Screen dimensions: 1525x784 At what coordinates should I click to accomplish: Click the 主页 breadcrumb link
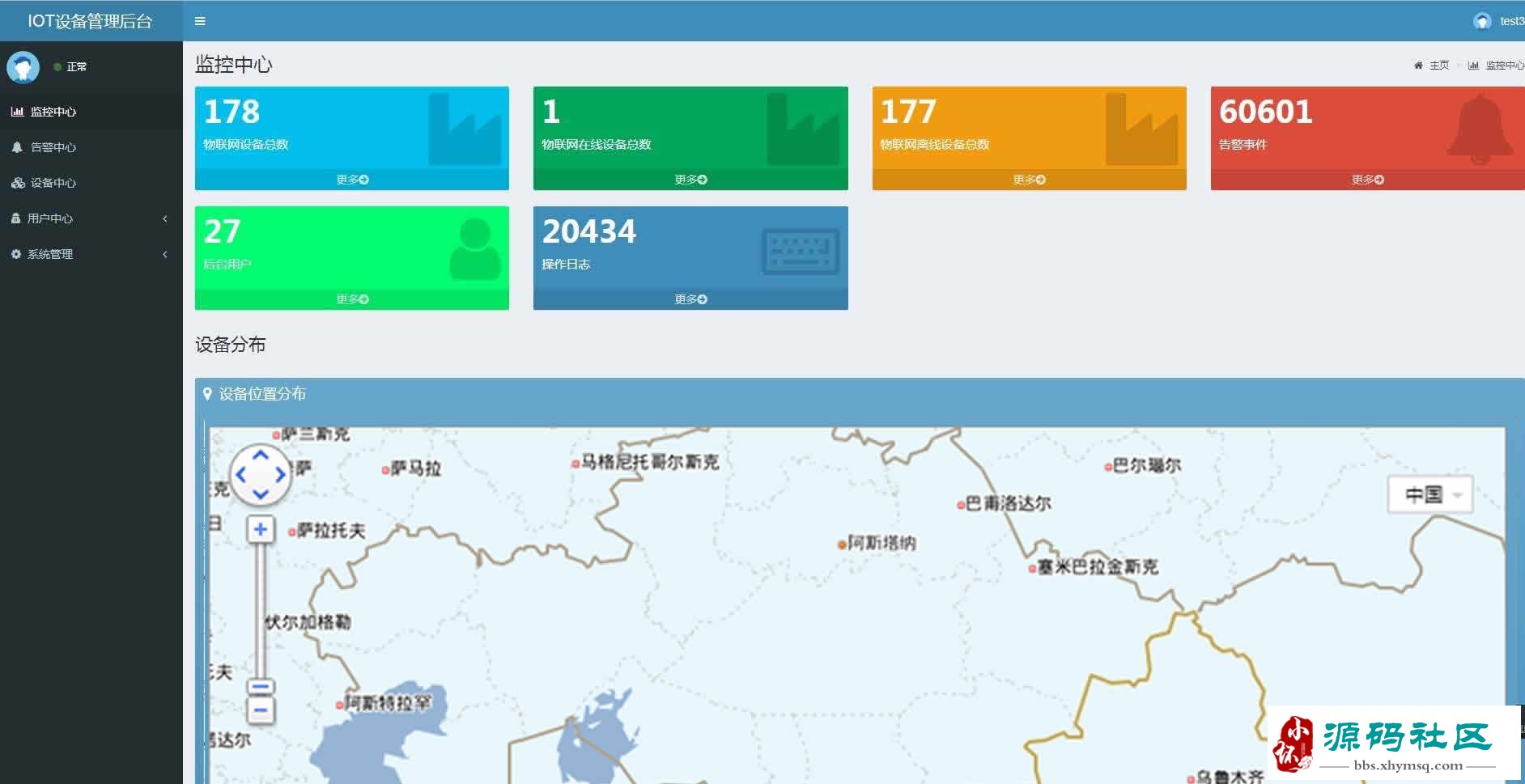click(1439, 66)
